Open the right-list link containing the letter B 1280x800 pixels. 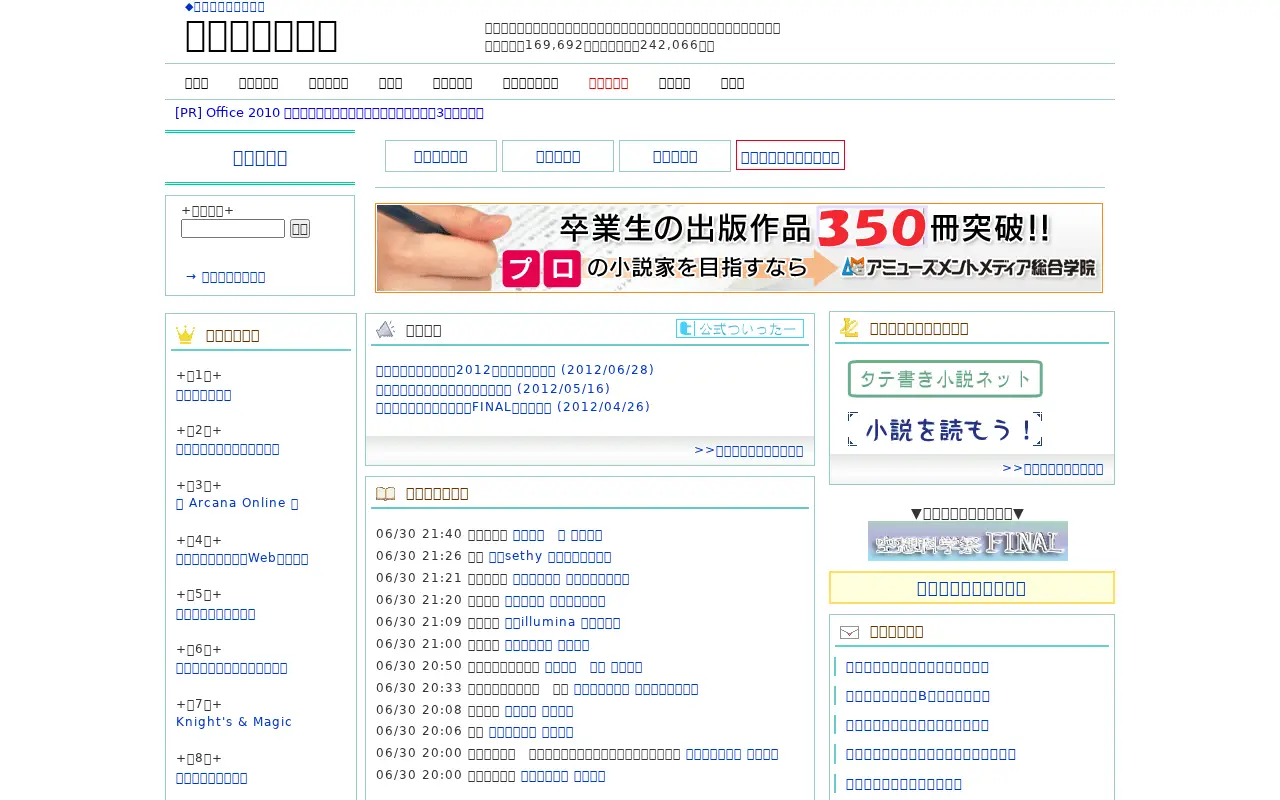tap(918, 696)
